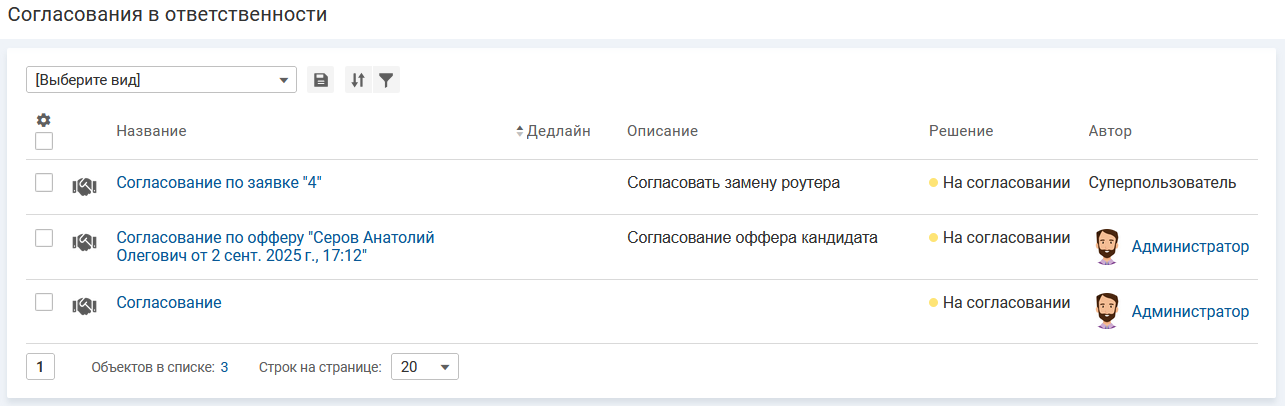
Task: Click Администратор avatar in the last row
Action: 1106,311
